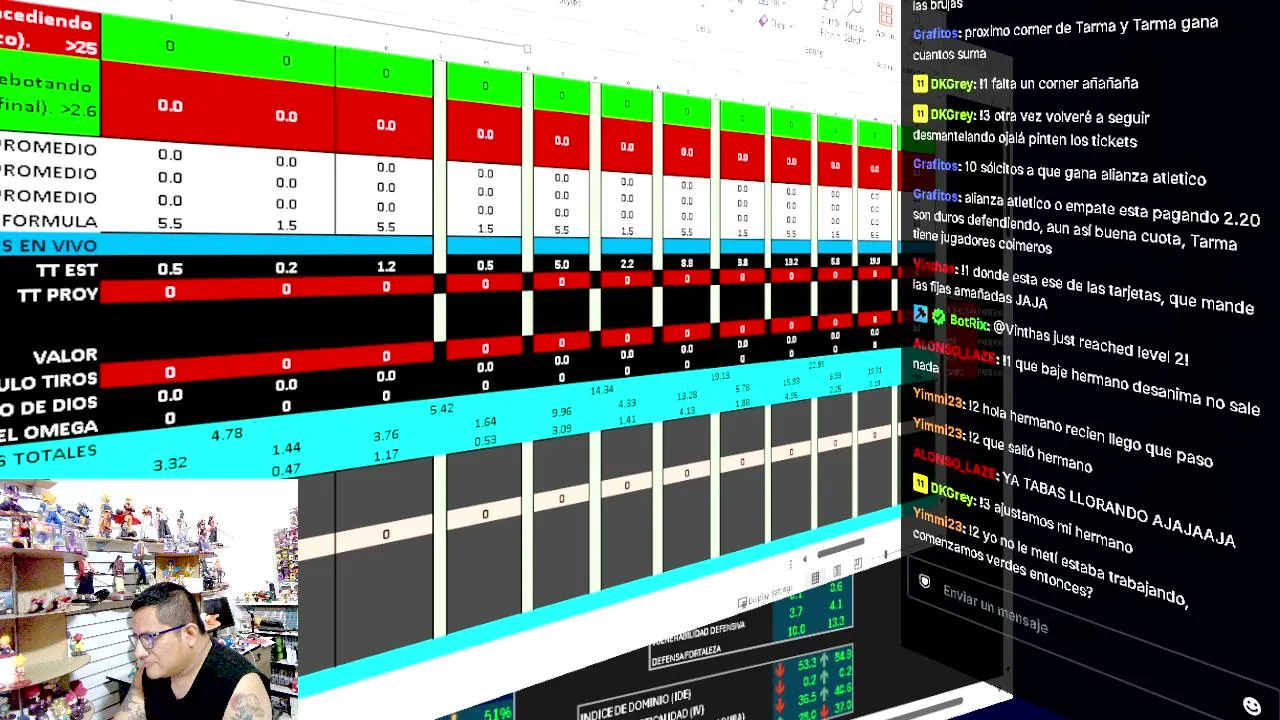Viewport: 1280px width, 720px height.
Task: Select the '5.42' totals cell
Action: [441, 409]
